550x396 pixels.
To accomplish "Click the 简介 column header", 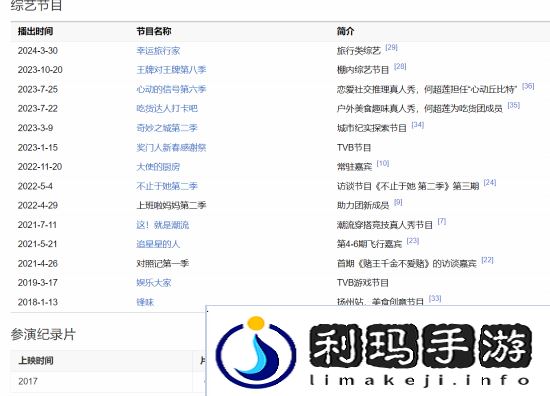I will click(x=346, y=31).
